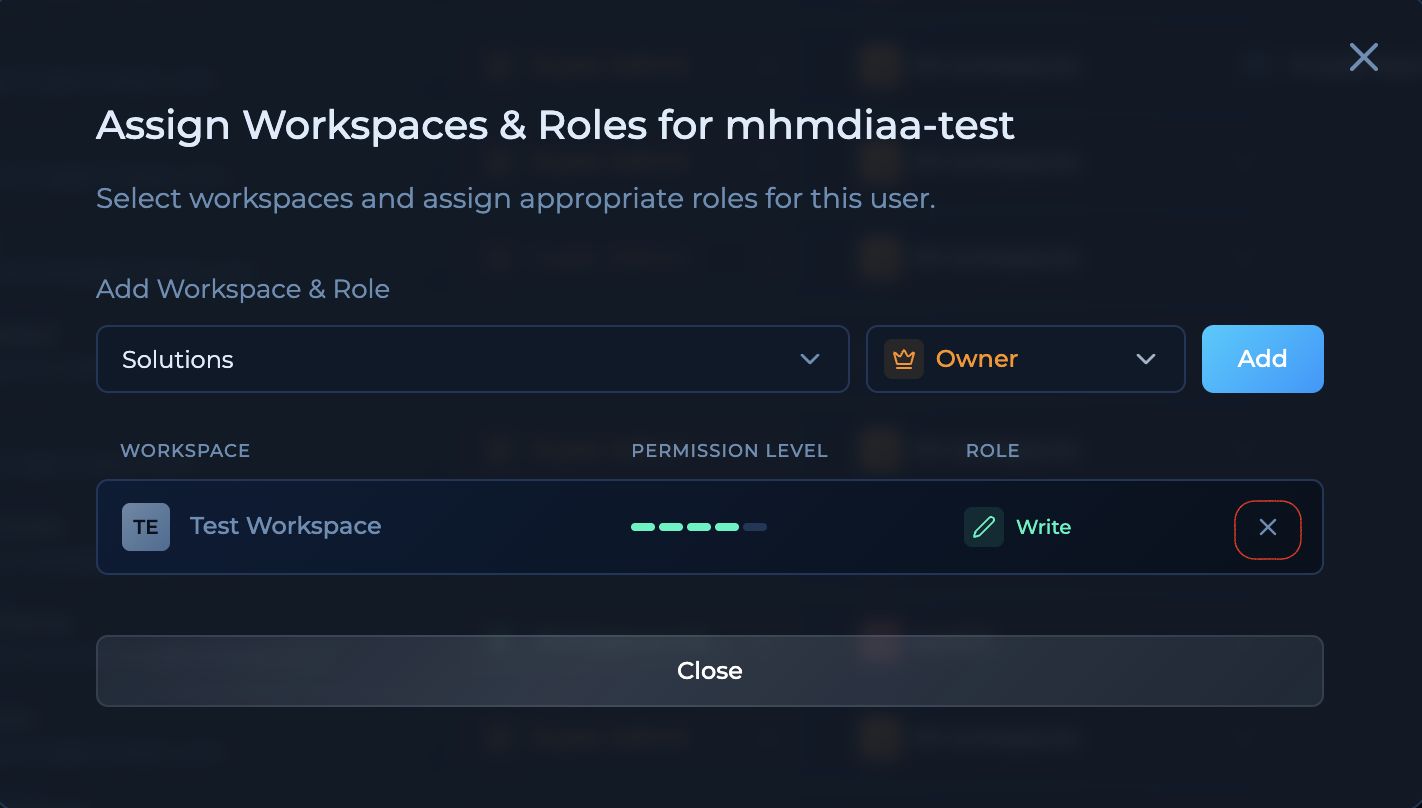The height and width of the screenshot is (808, 1422).
Task: Click the ROLE column header
Action: pos(993,450)
